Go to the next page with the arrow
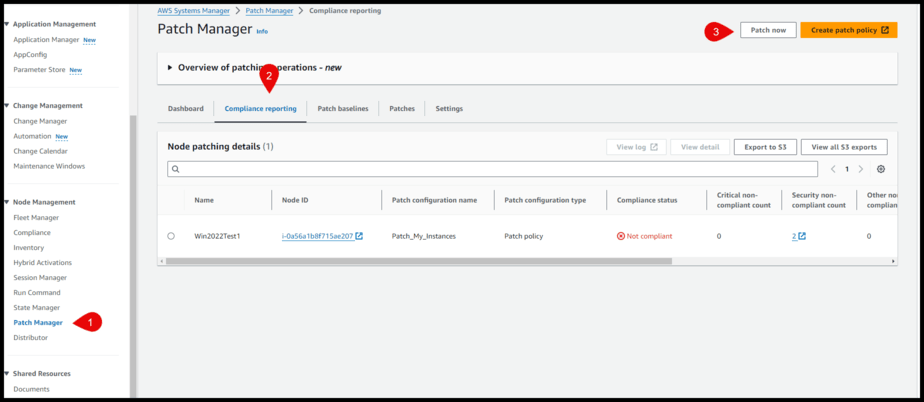The image size is (924, 402). [x=861, y=169]
